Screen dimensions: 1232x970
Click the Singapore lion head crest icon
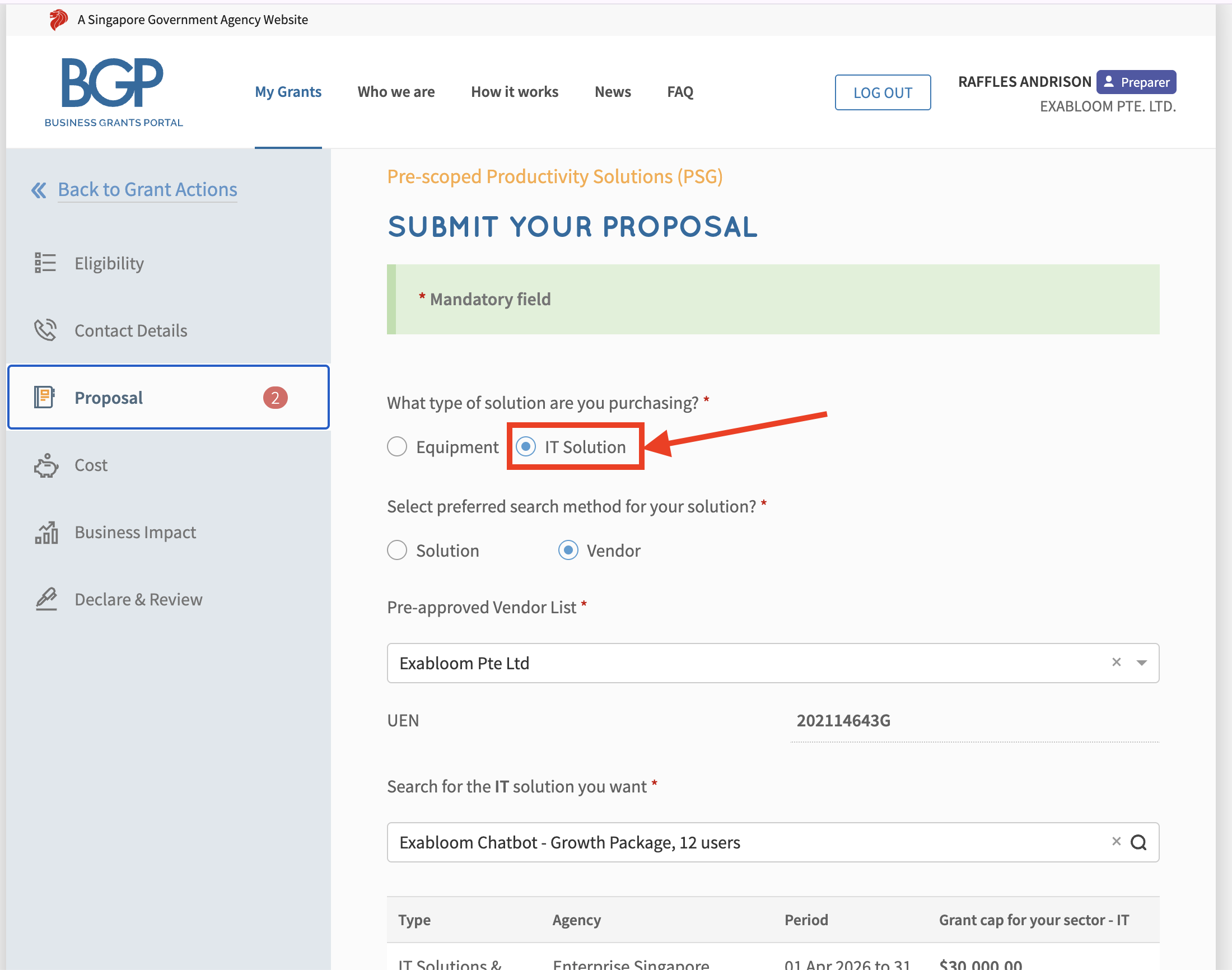[x=58, y=20]
